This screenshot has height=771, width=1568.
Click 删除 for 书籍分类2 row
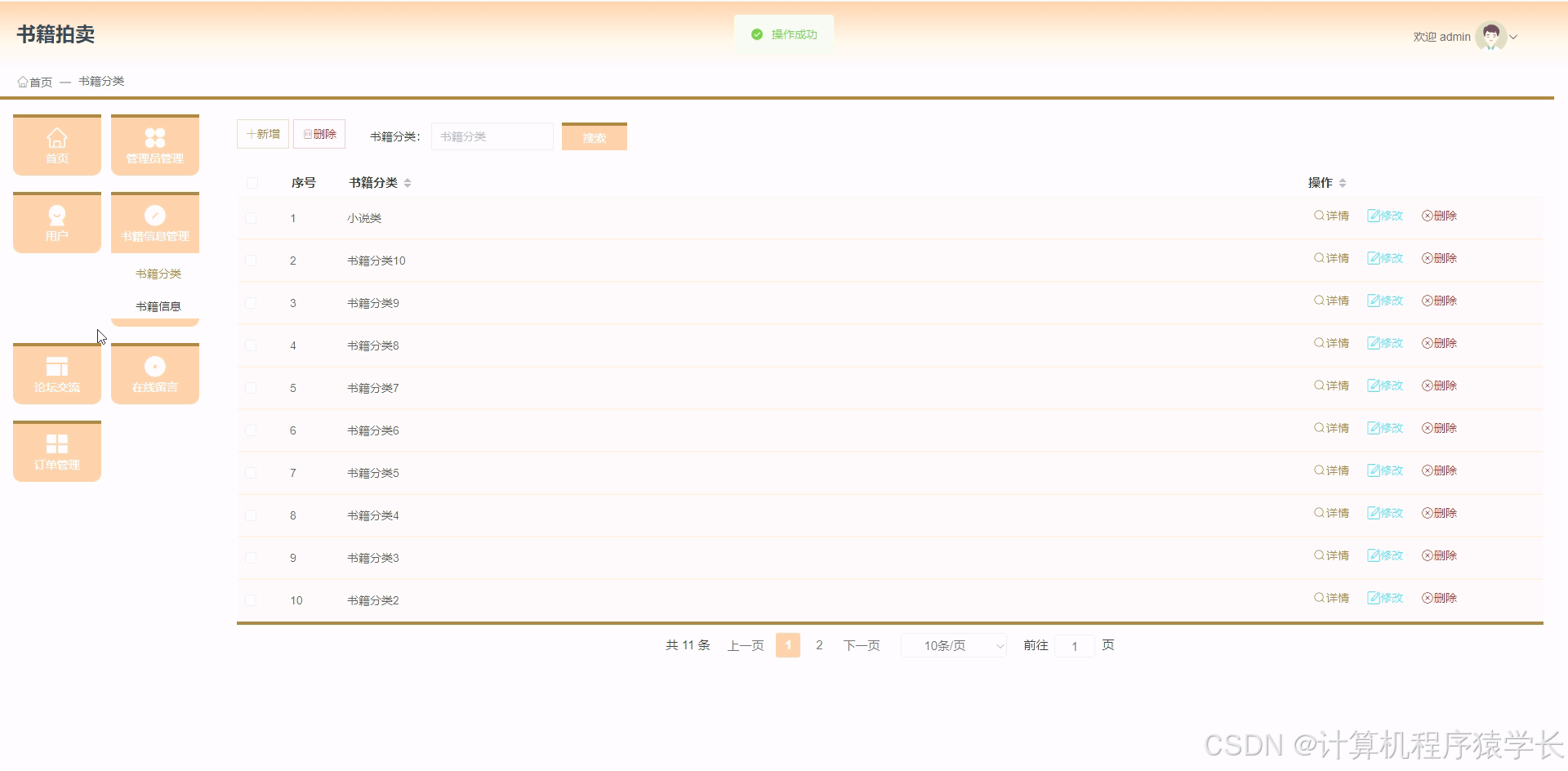click(x=1439, y=598)
